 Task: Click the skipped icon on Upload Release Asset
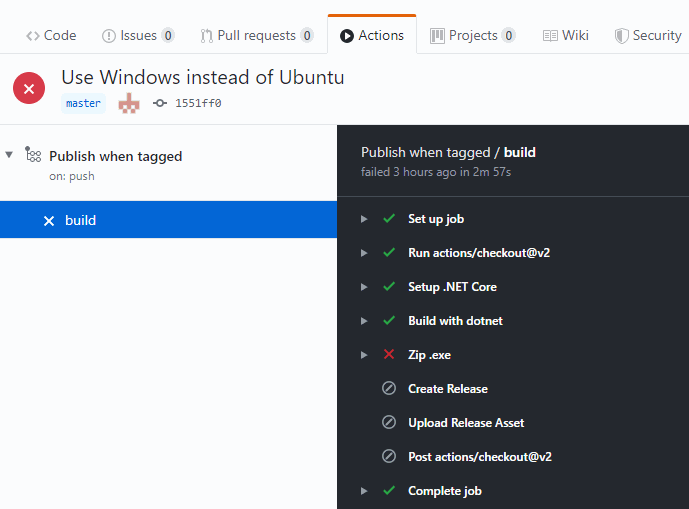coord(389,422)
